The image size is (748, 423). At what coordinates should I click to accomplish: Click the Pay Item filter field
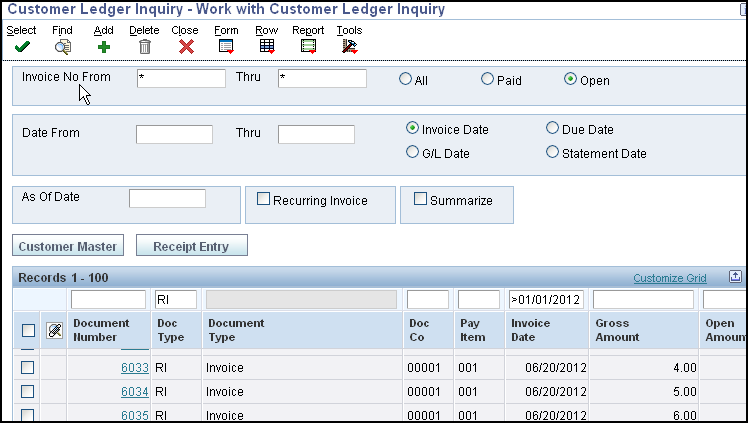pyautogui.click(x=479, y=299)
